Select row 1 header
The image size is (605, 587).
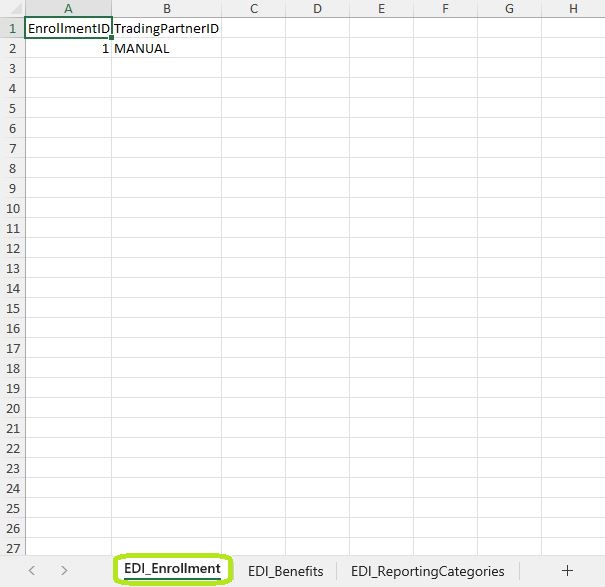[x=13, y=28]
